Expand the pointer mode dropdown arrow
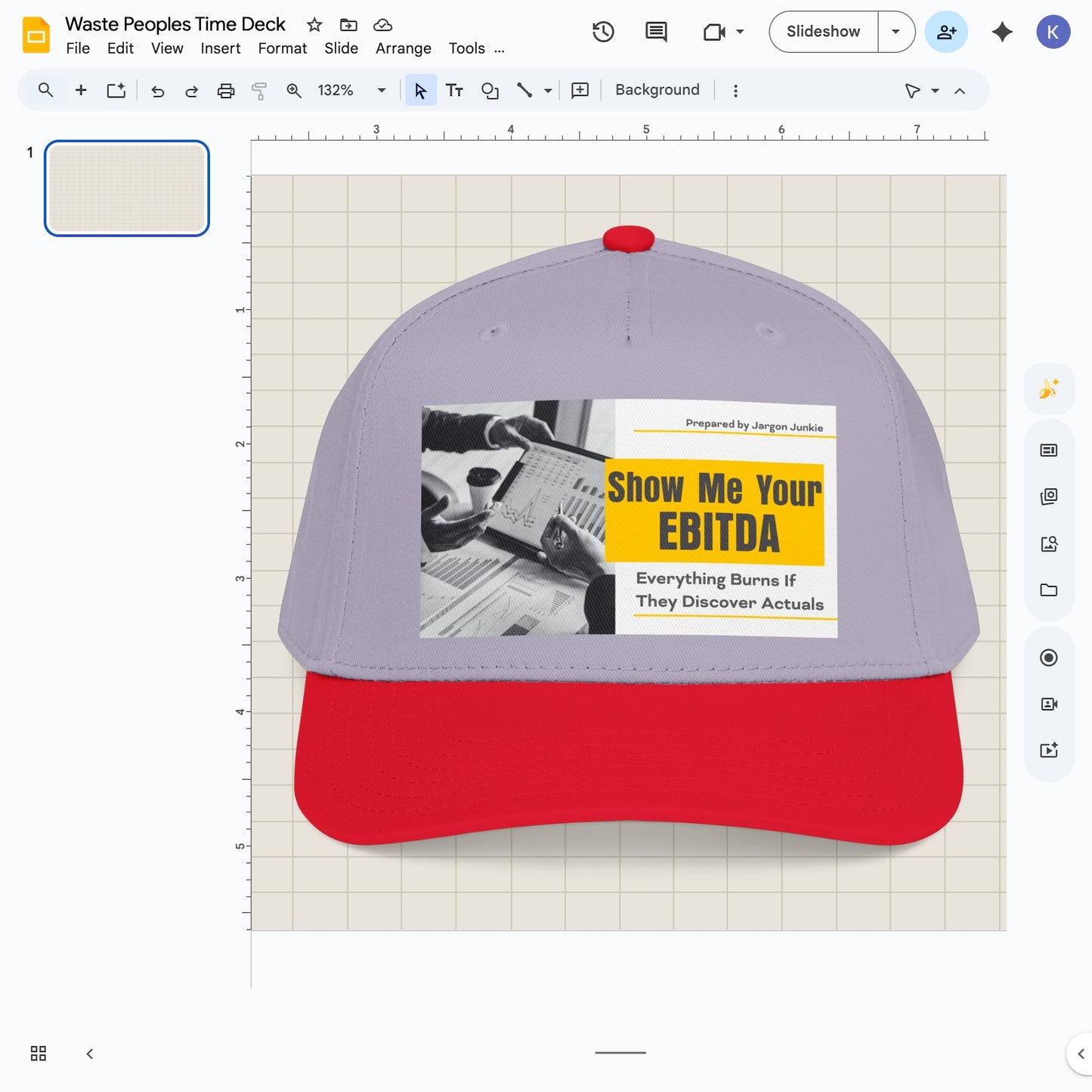The image size is (1092, 1092). coord(936,91)
